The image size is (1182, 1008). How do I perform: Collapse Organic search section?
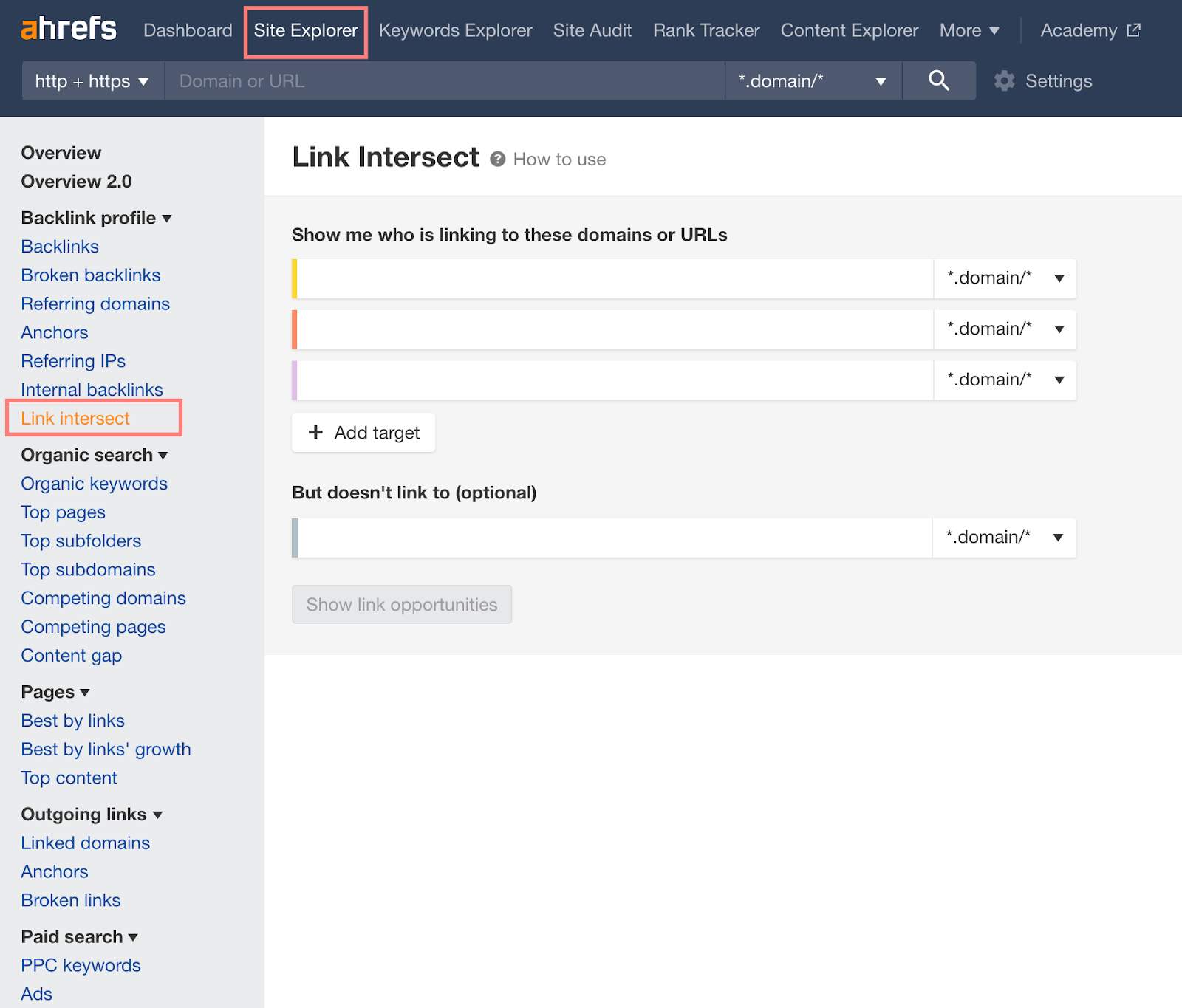pyautogui.click(x=95, y=455)
